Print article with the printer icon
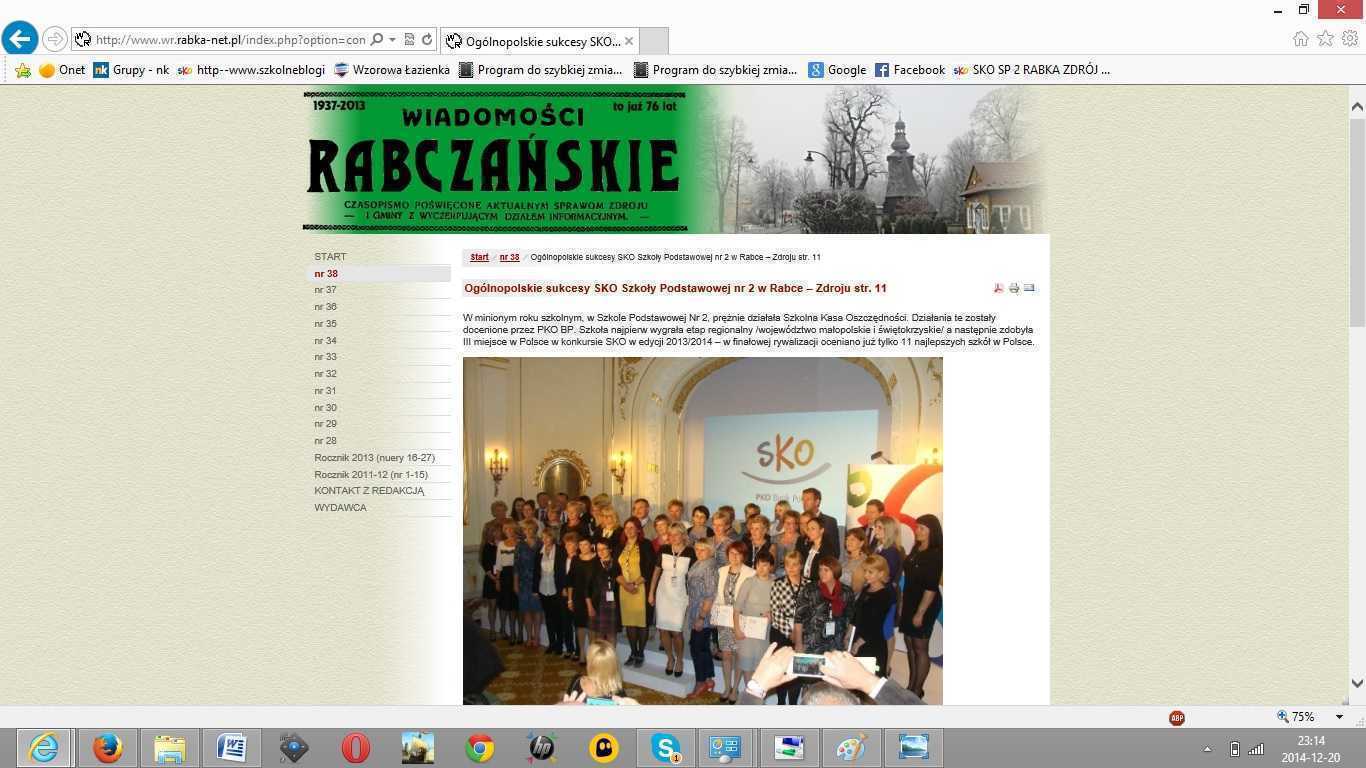 (1014, 288)
